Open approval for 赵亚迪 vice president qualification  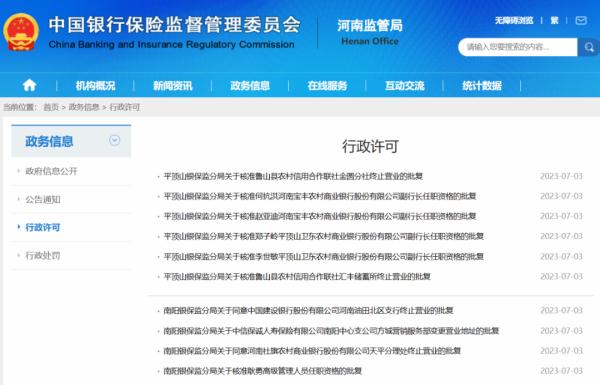(x=320, y=216)
